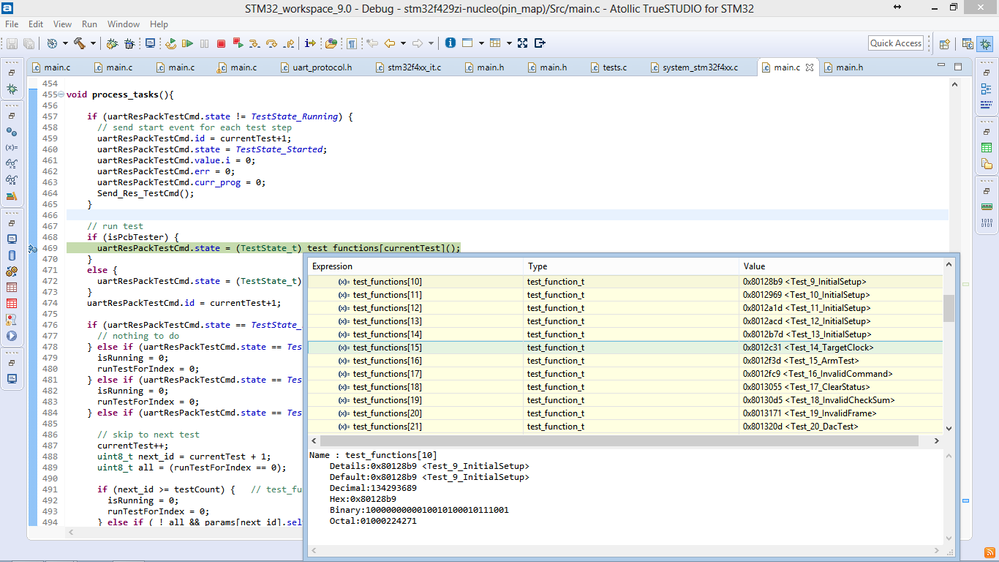This screenshot has width=999, height=562.
Task: Select the test_functions[10] row
Action: [625, 282]
